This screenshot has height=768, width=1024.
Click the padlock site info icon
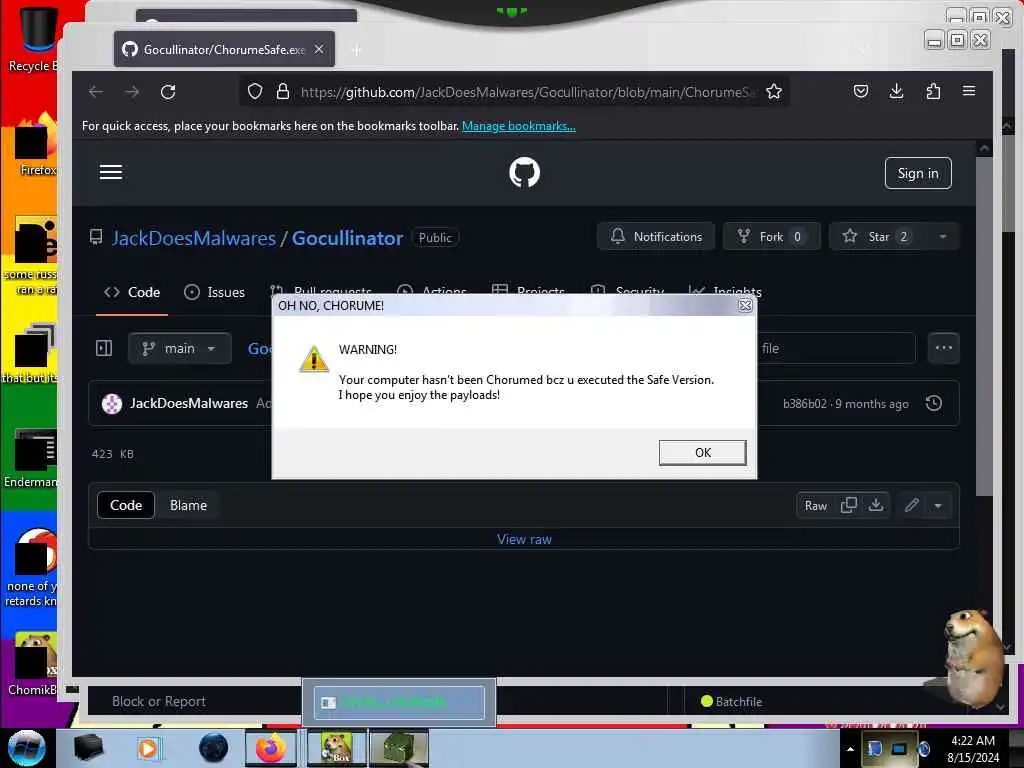coord(282,91)
